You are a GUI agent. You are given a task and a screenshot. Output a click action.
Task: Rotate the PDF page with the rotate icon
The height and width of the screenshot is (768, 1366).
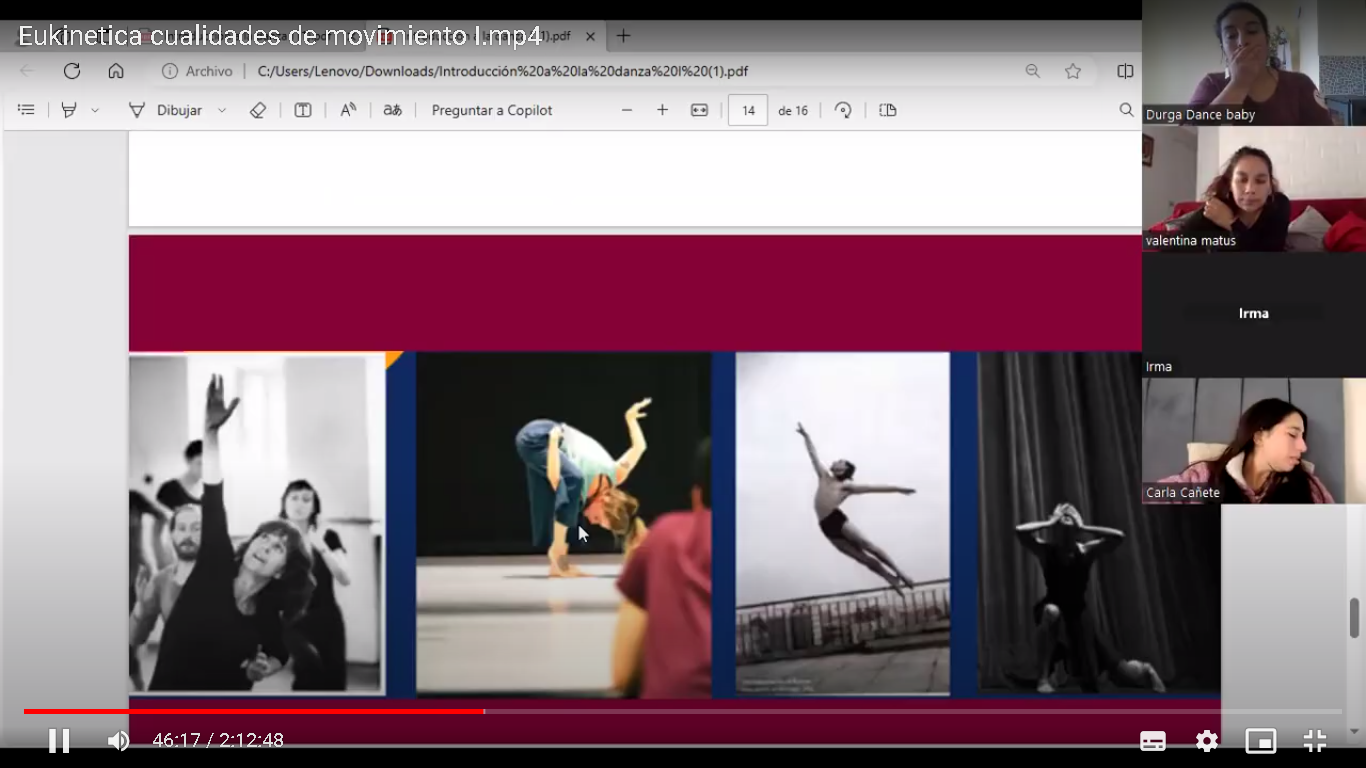pos(843,110)
